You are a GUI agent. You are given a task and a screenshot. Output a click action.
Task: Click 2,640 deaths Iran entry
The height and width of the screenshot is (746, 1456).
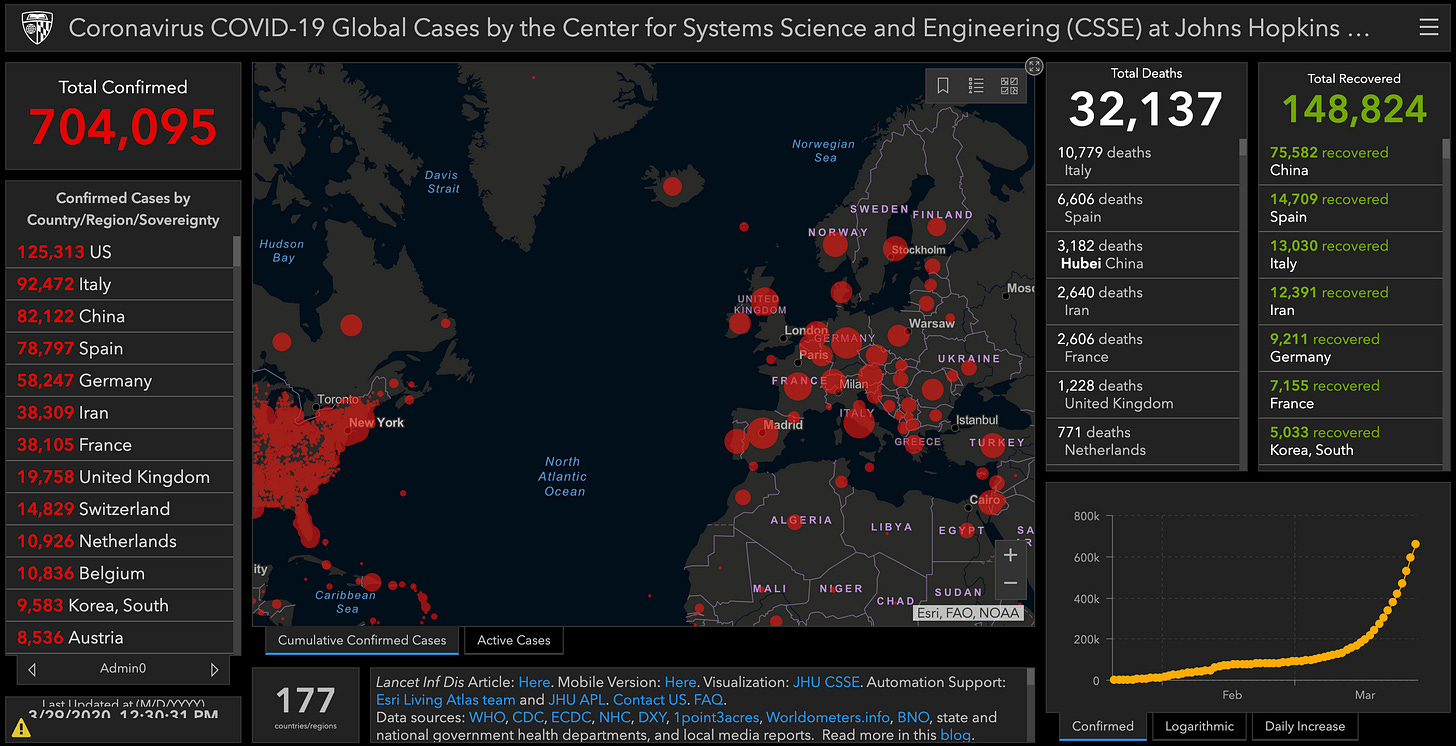[x=1144, y=301]
